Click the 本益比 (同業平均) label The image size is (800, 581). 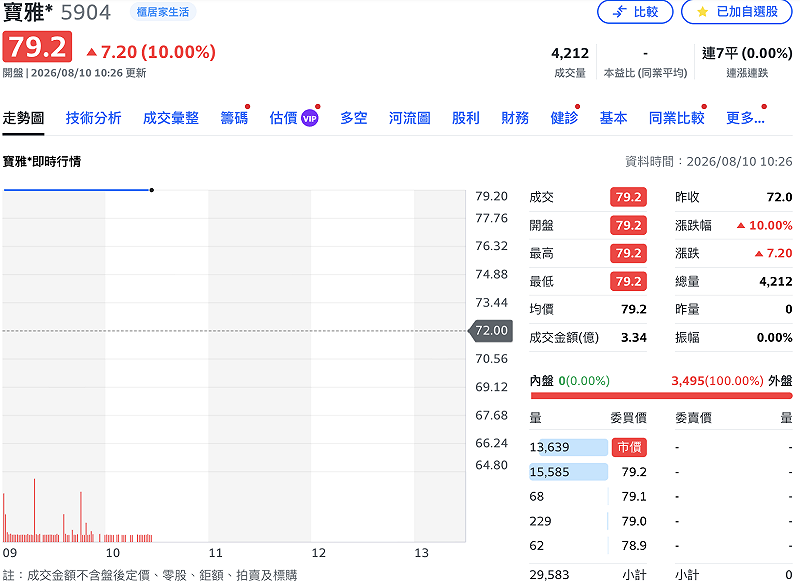(645, 73)
